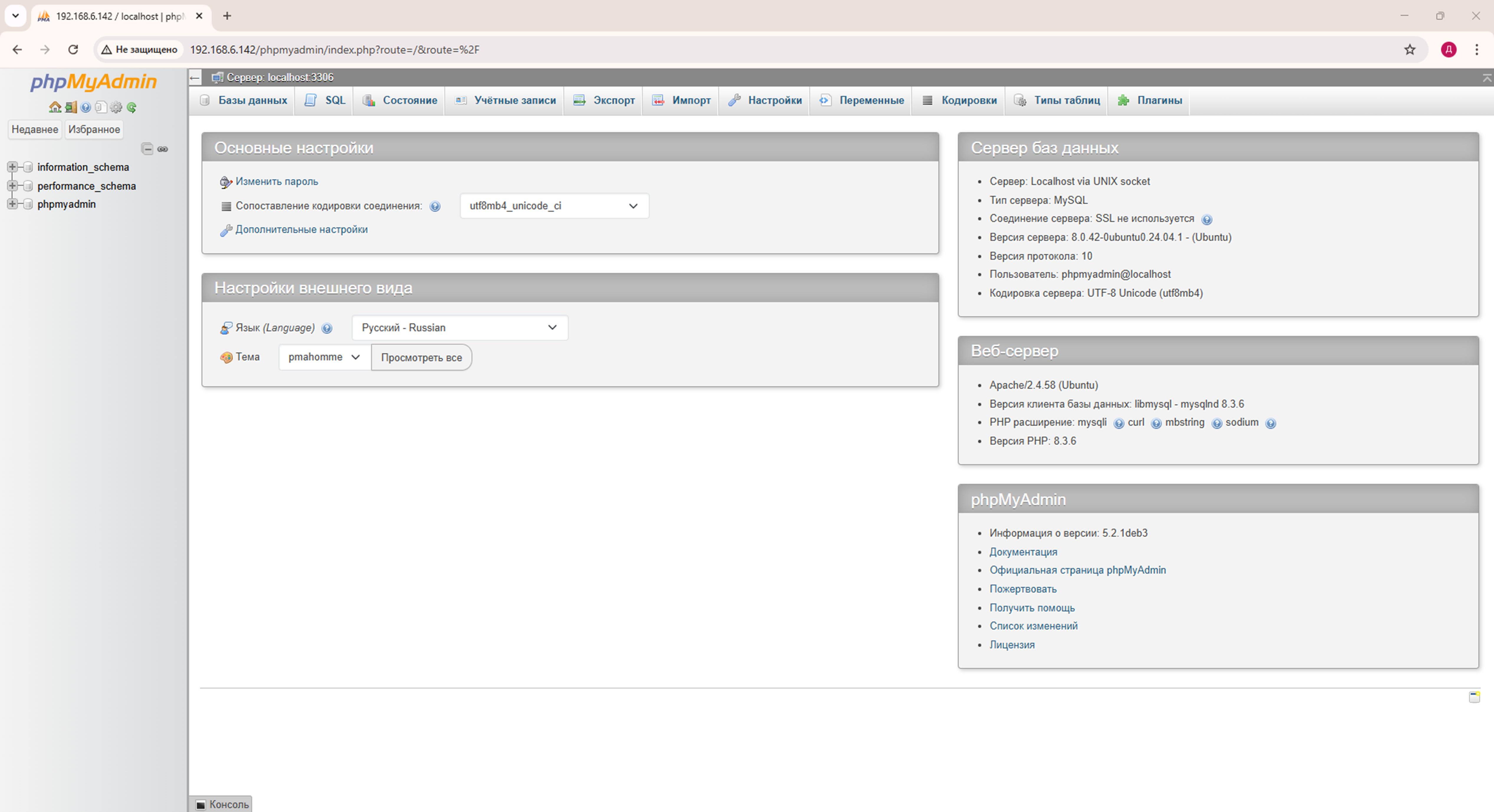Open Chrome three-dot menu
The height and width of the screenshot is (812, 1494).
[x=1477, y=50]
